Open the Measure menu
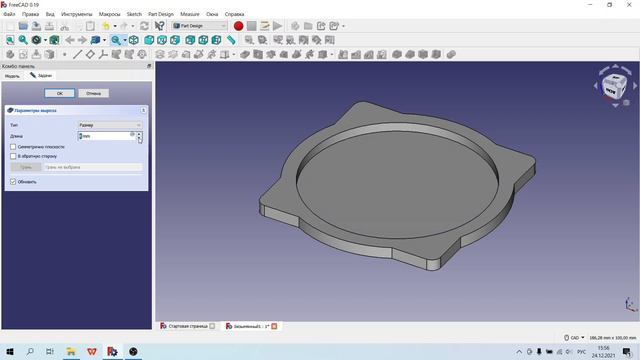This screenshot has height=360, width=640. pyautogui.click(x=190, y=14)
